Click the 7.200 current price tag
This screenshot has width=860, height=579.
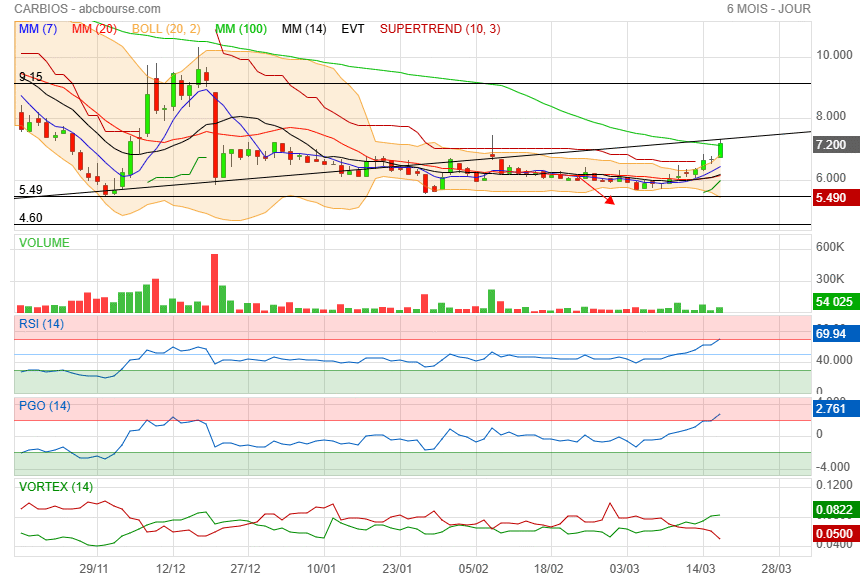click(x=836, y=145)
